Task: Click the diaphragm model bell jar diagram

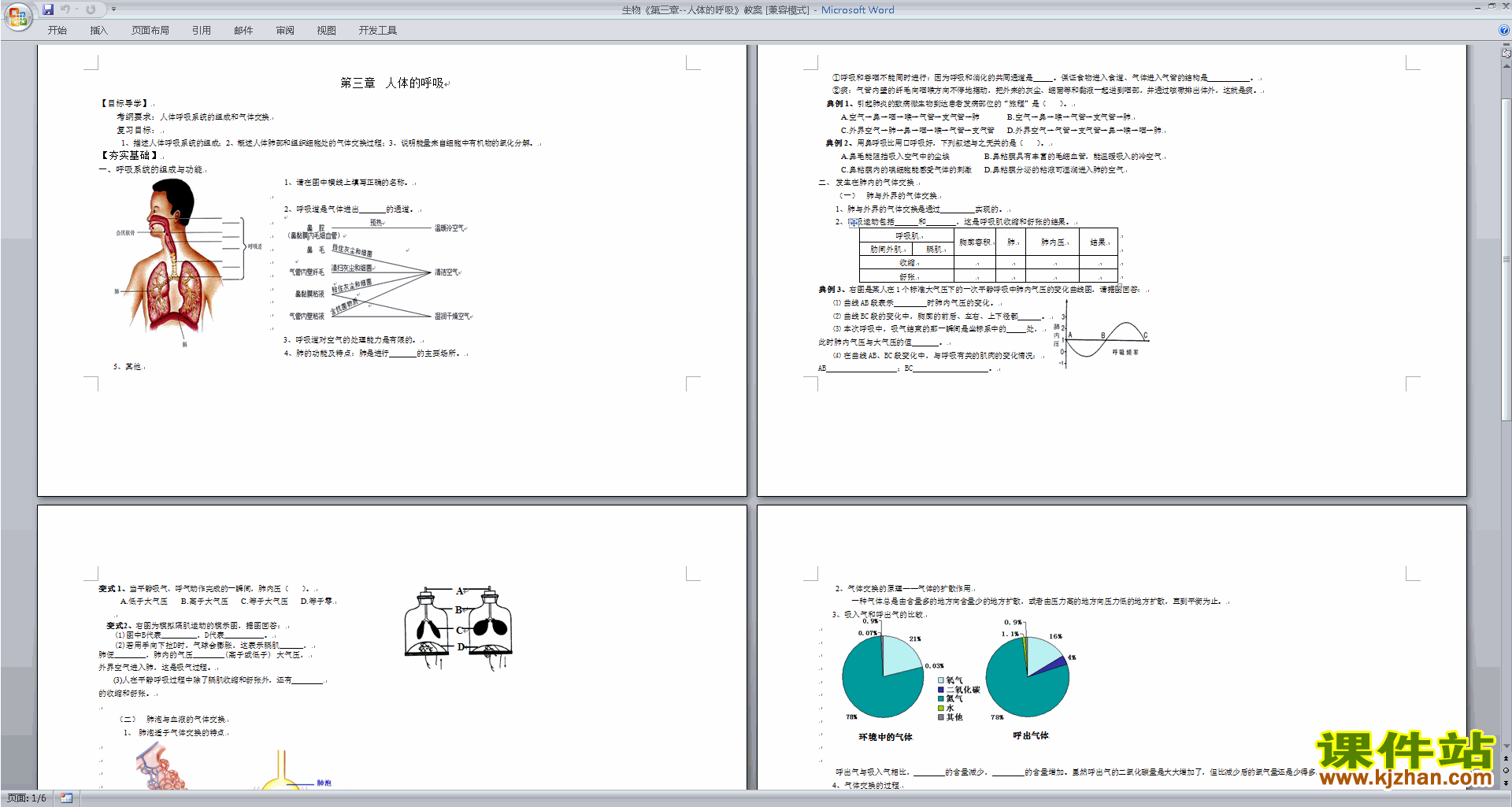Action: point(459,627)
